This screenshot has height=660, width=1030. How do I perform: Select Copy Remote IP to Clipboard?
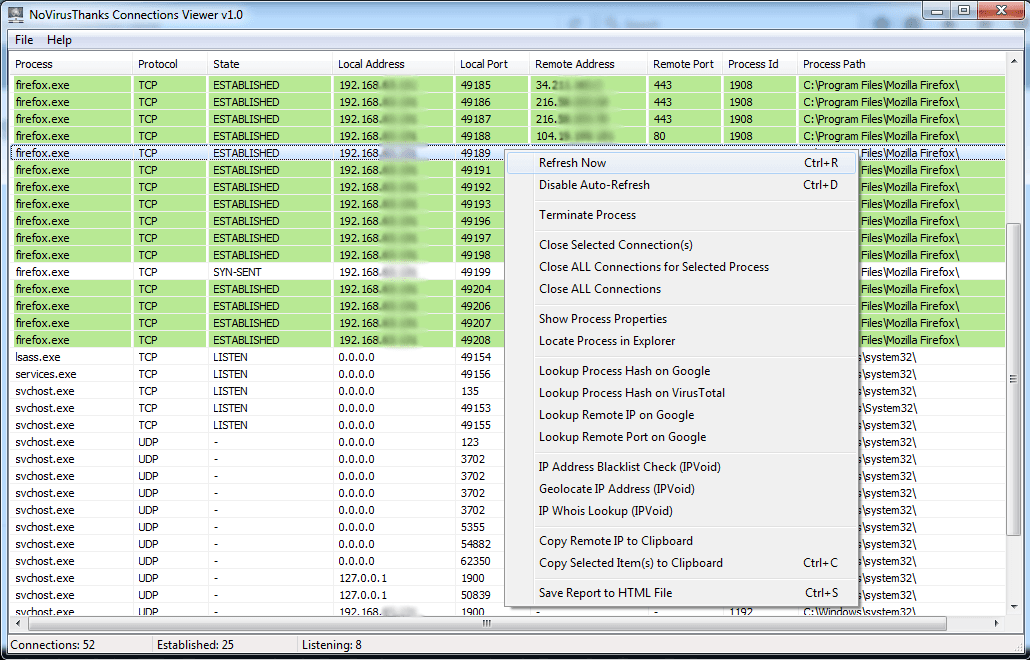(682, 541)
